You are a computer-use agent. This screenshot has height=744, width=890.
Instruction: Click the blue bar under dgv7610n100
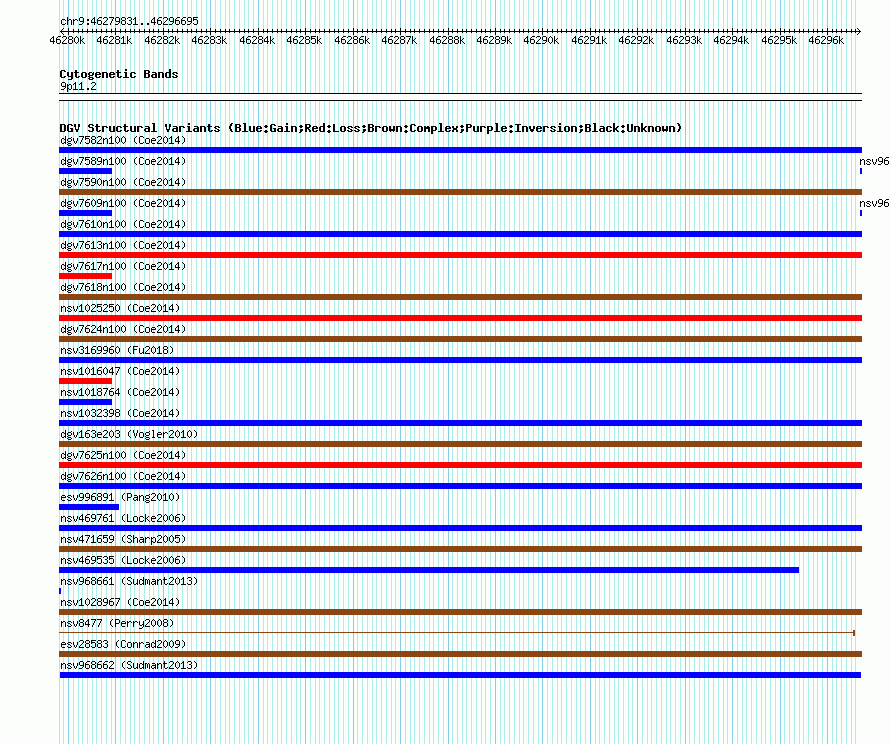(x=460, y=234)
